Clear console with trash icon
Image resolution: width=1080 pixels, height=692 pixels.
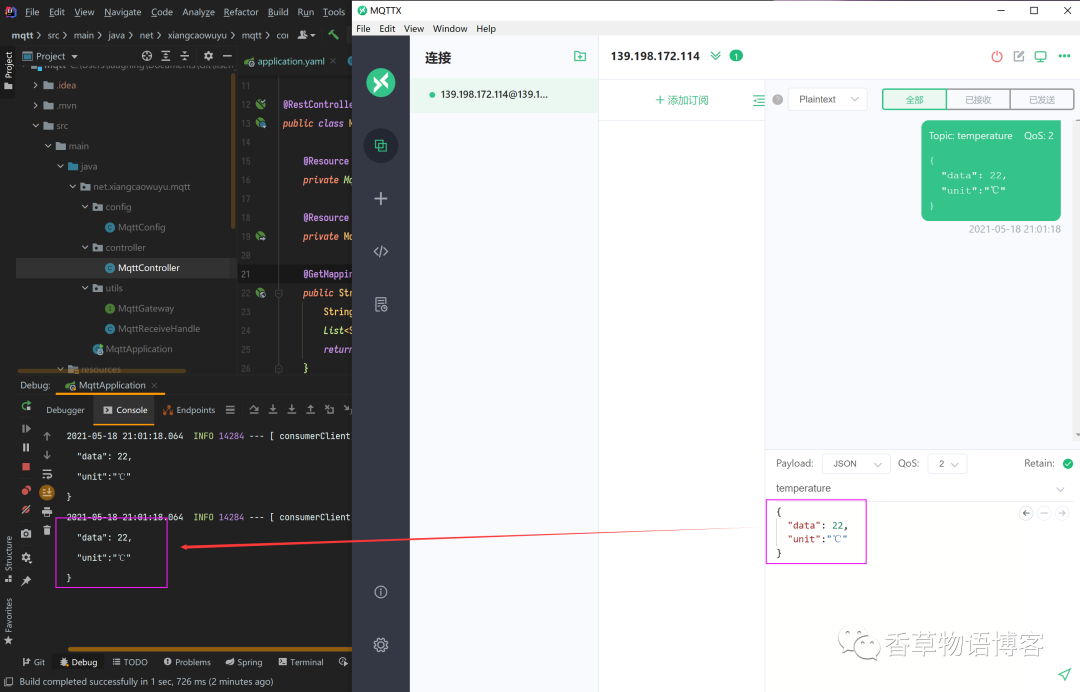pyautogui.click(x=47, y=530)
